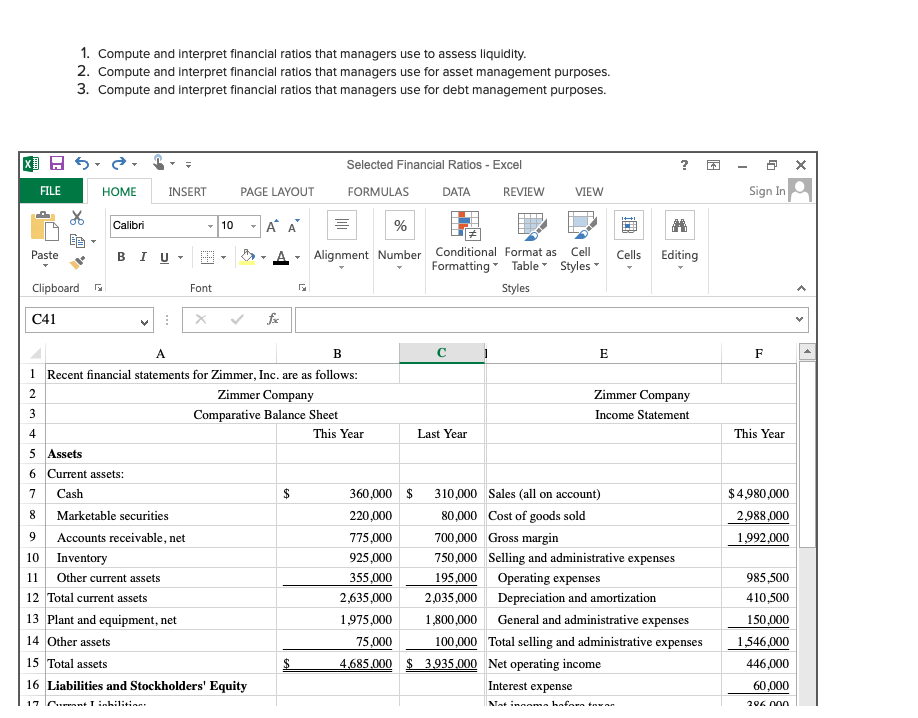Screen dimensions: 918x718
Task: Select Net operating income value 446,000
Action: (759, 664)
